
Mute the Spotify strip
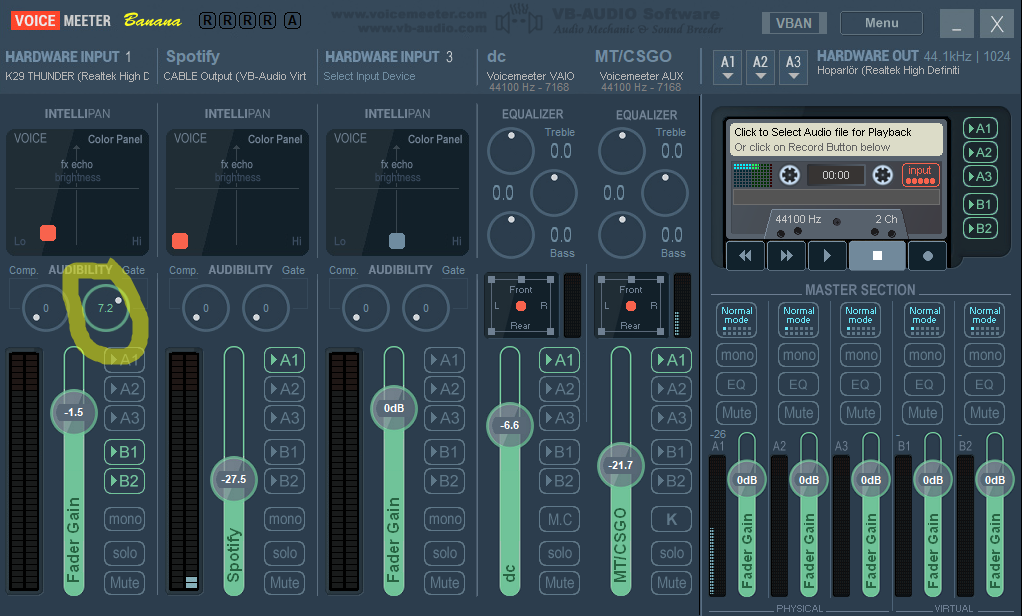click(284, 582)
